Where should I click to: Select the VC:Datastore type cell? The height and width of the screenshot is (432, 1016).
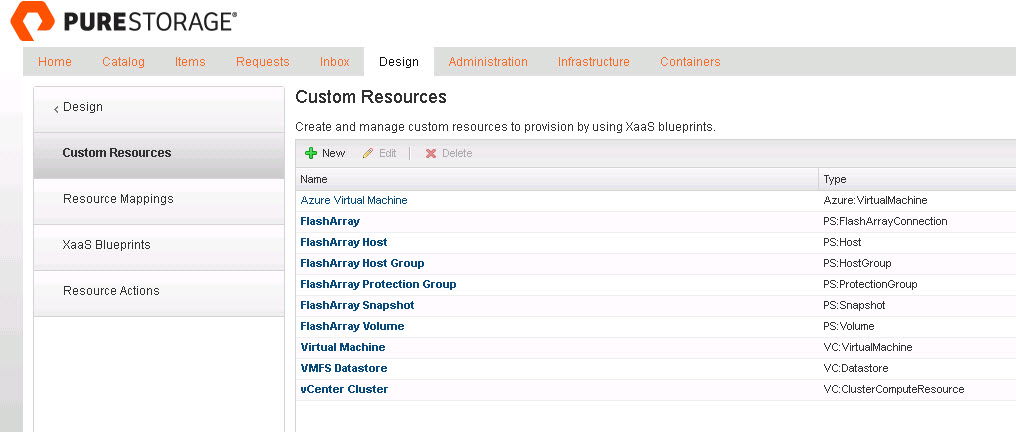pos(855,368)
